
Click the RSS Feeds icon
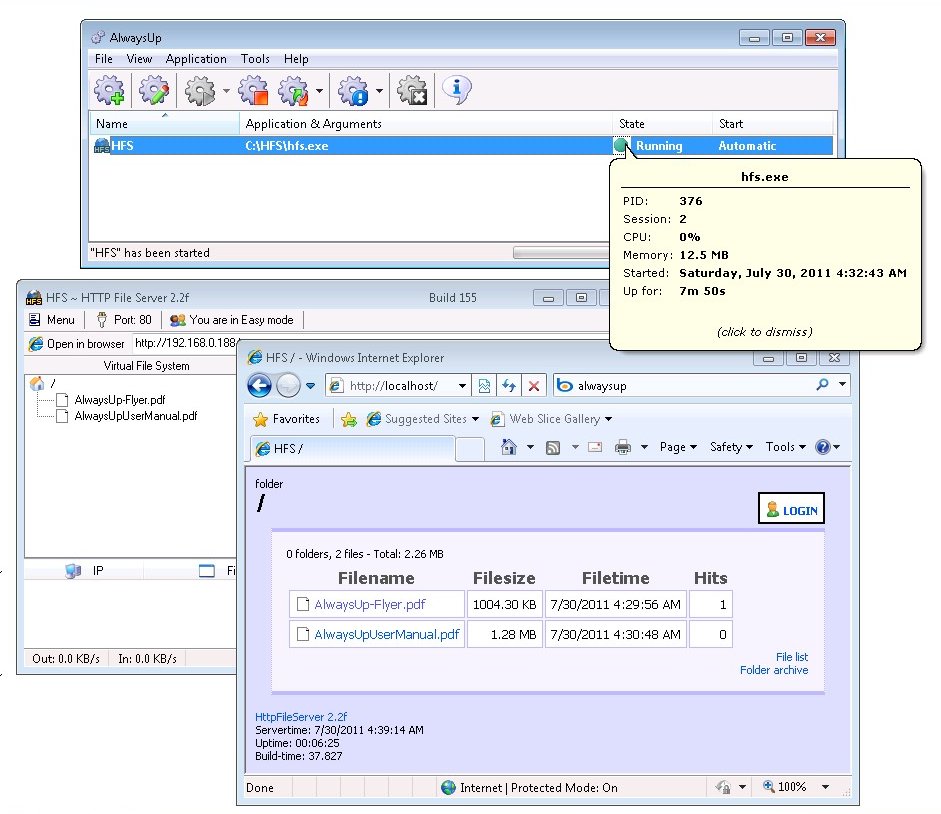553,447
